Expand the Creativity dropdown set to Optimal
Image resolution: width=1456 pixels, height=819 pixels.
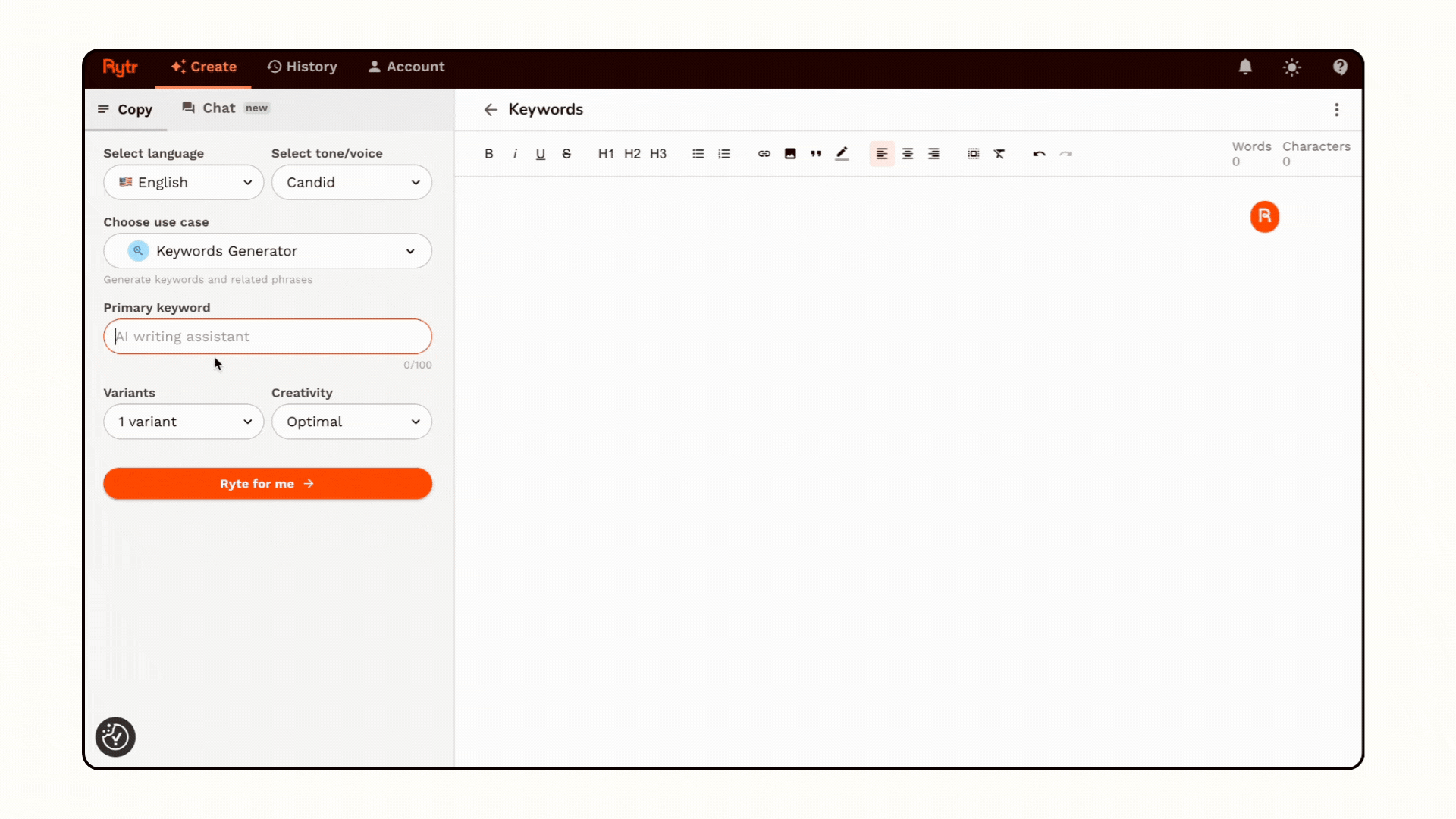pos(351,422)
